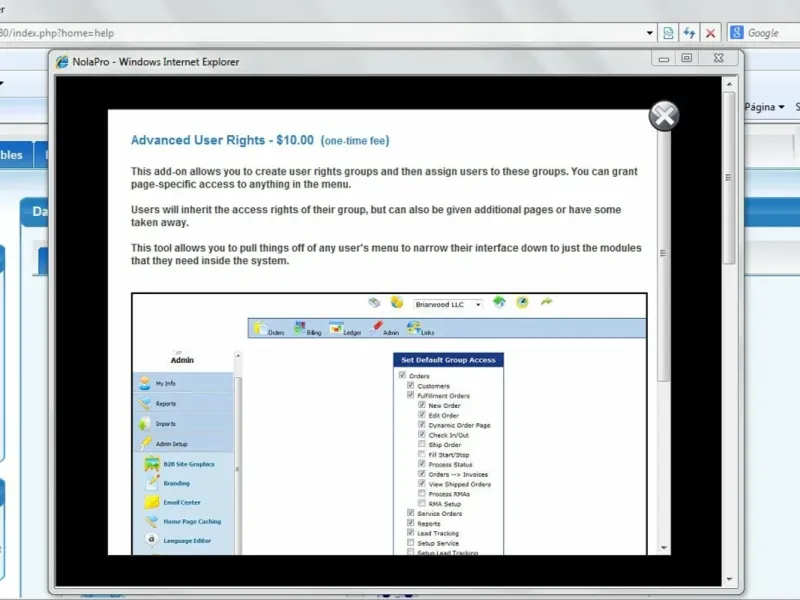Image resolution: width=800 pixels, height=600 pixels.
Task: Click the yellow globe icon beside Briarwood LLC
Action: click(397, 302)
